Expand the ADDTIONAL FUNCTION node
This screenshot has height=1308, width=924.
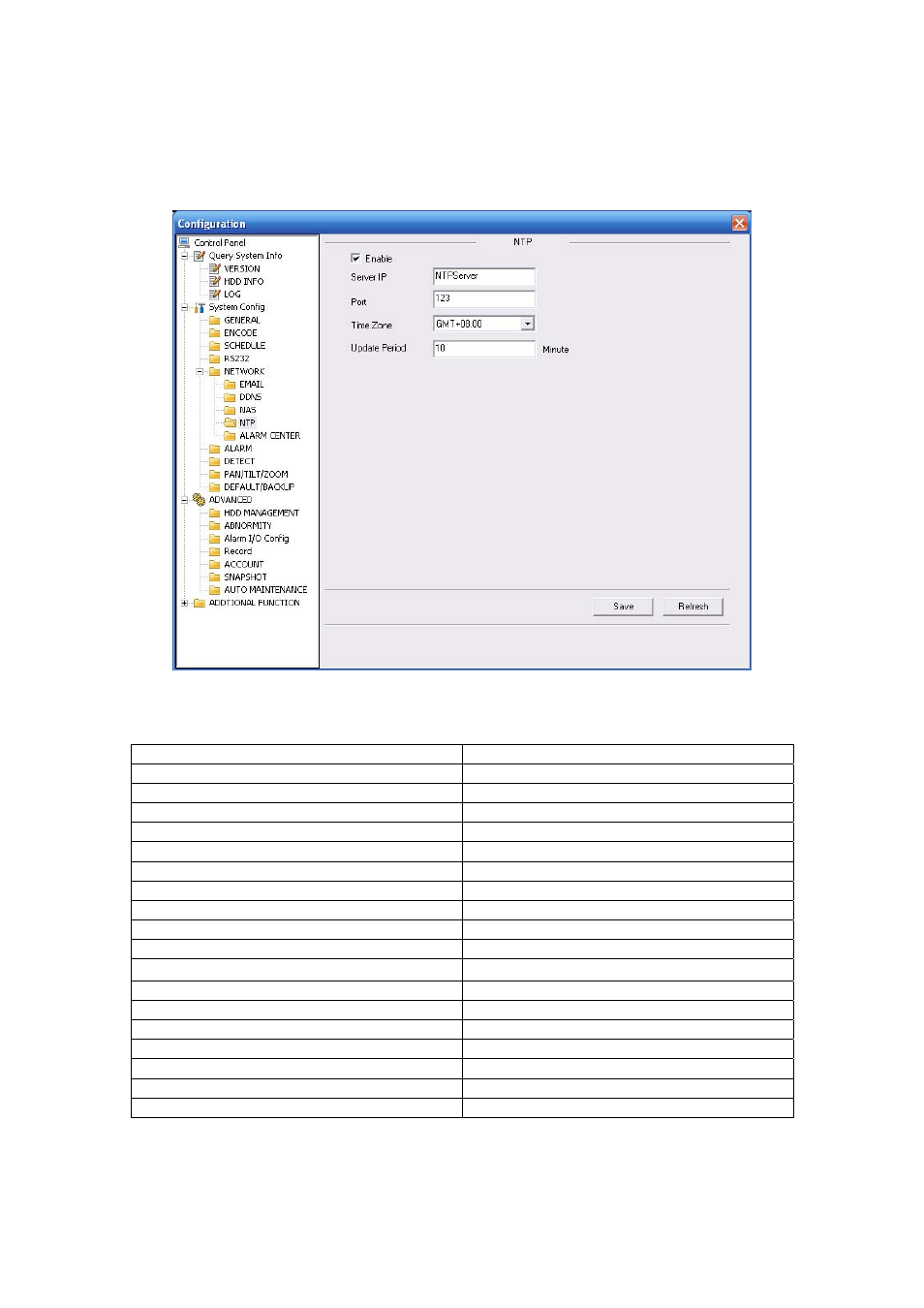click(x=184, y=603)
